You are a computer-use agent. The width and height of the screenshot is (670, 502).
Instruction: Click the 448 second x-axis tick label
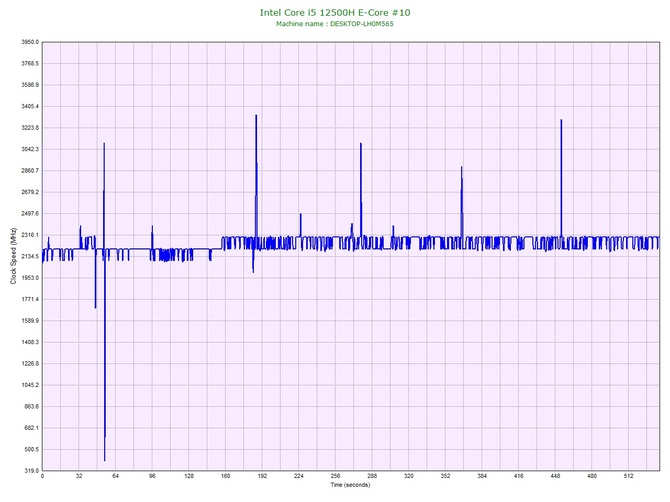tap(555, 476)
